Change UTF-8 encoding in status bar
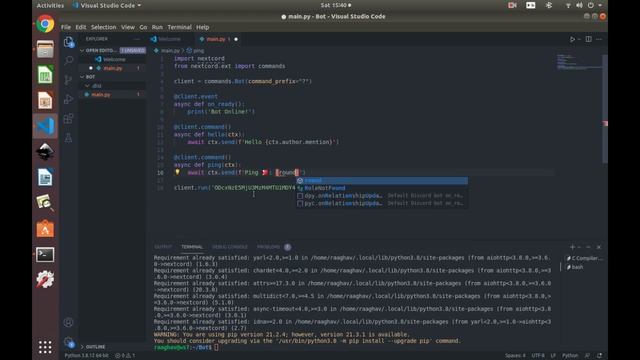This screenshot has width=640, height=360. coord(538,356)
